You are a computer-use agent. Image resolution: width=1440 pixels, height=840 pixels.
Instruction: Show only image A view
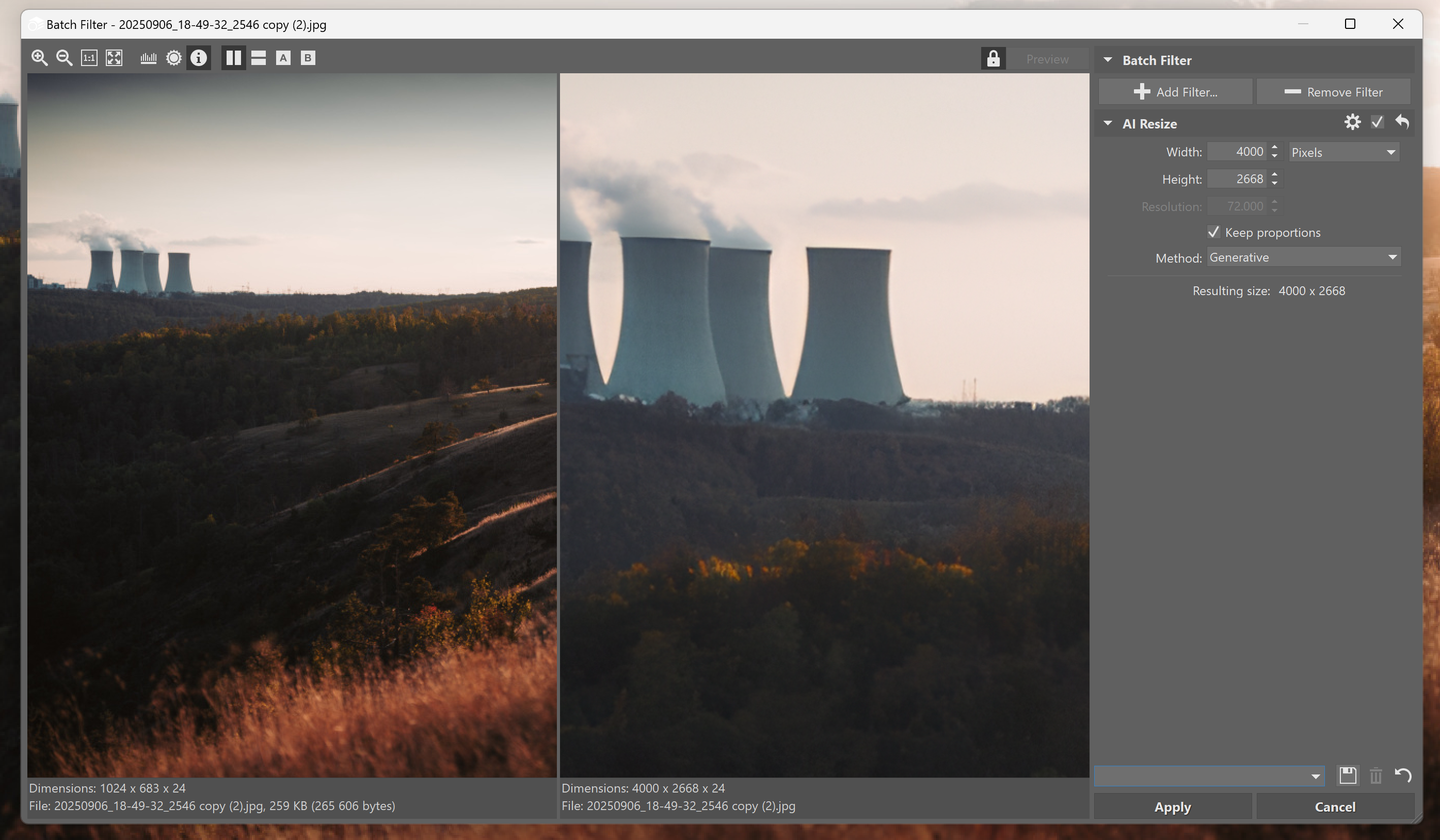point(283,58)
